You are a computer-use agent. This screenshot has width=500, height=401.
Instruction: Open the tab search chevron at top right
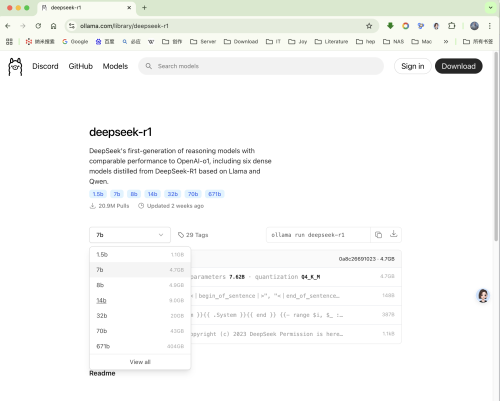(490, 8)
